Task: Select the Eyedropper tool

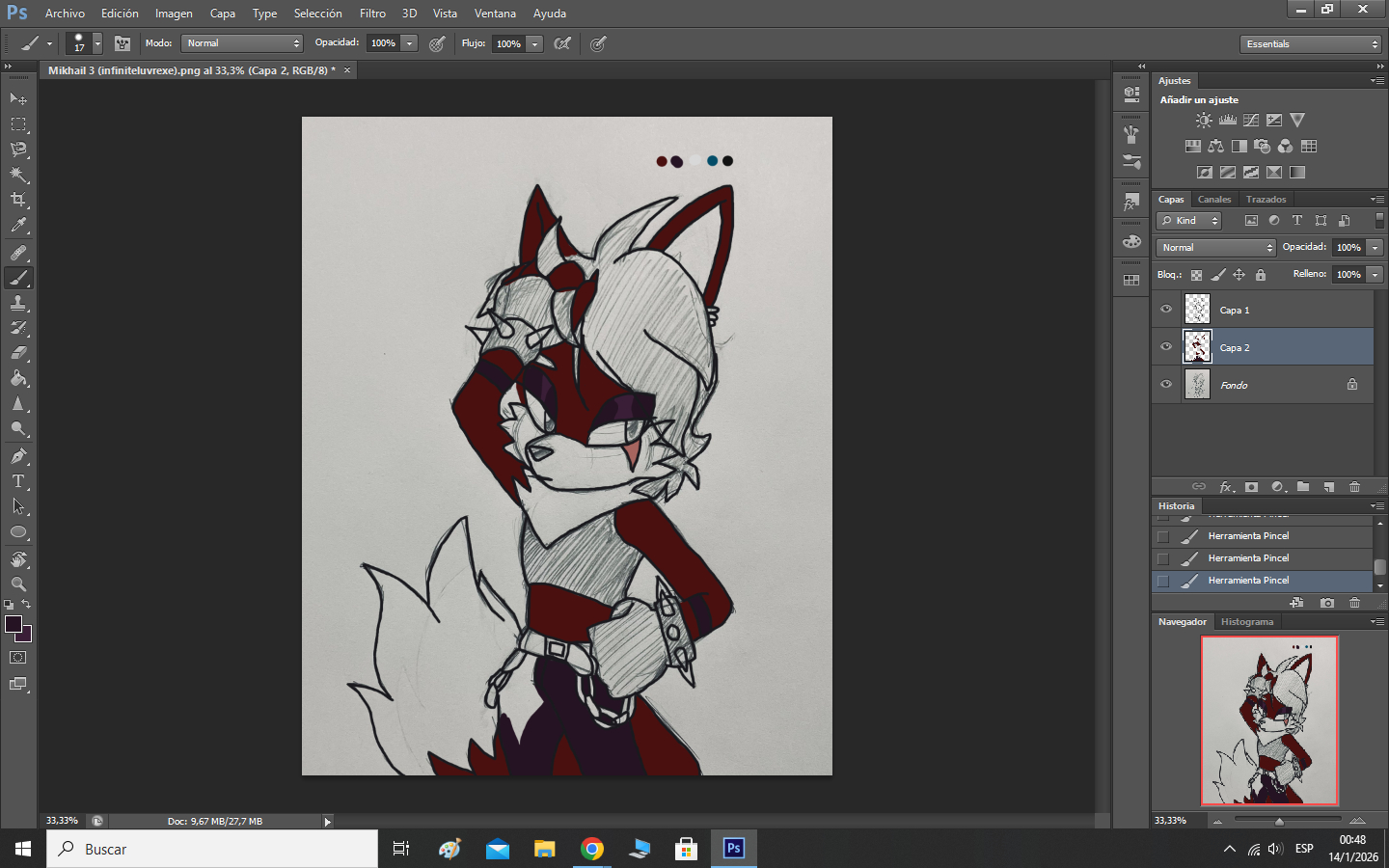Action: pyautogui.click(x=18, y=226)
